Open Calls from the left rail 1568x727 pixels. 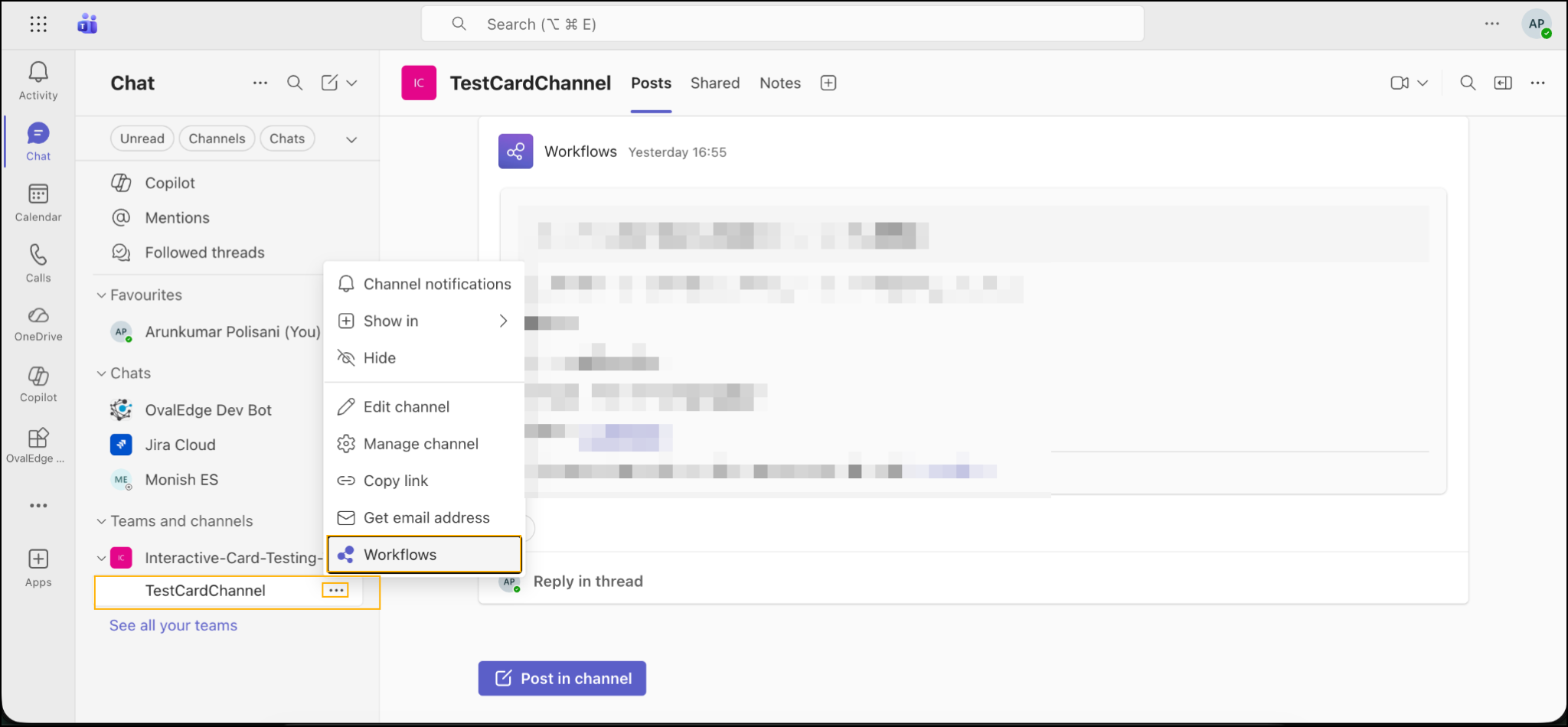pos(38,263)
